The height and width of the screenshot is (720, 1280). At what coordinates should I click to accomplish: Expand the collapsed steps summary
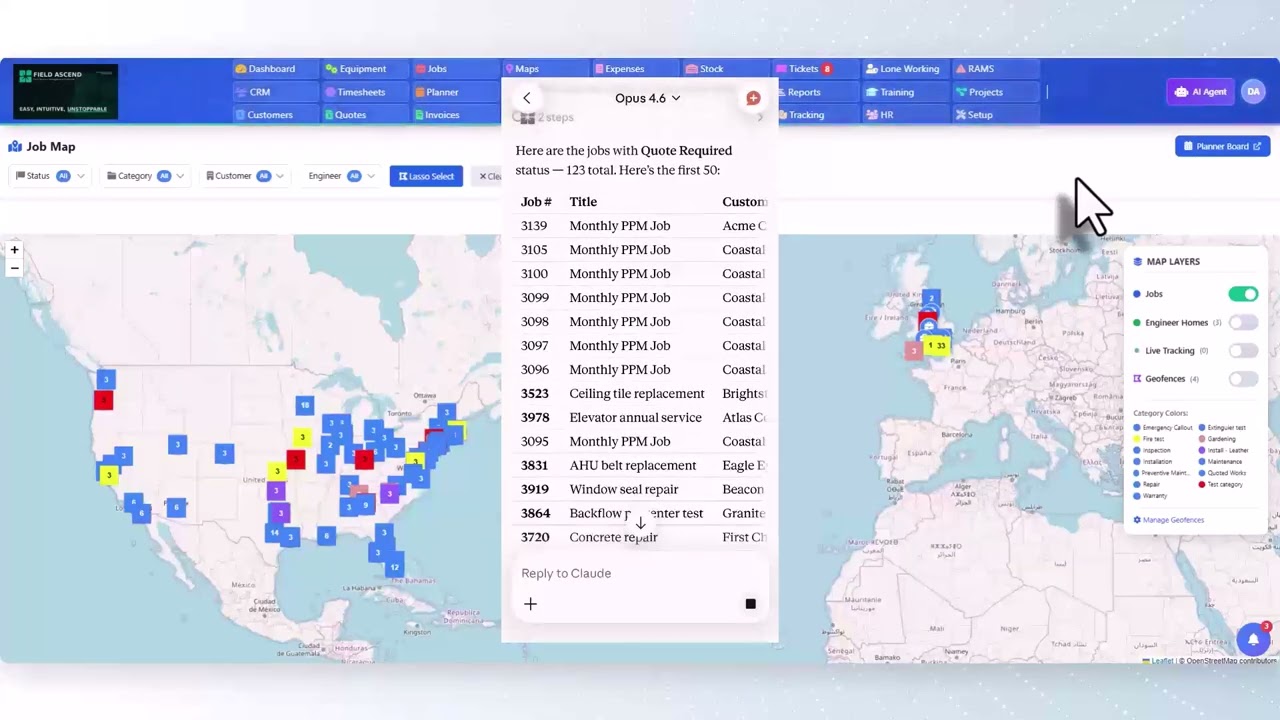point(640,118)
